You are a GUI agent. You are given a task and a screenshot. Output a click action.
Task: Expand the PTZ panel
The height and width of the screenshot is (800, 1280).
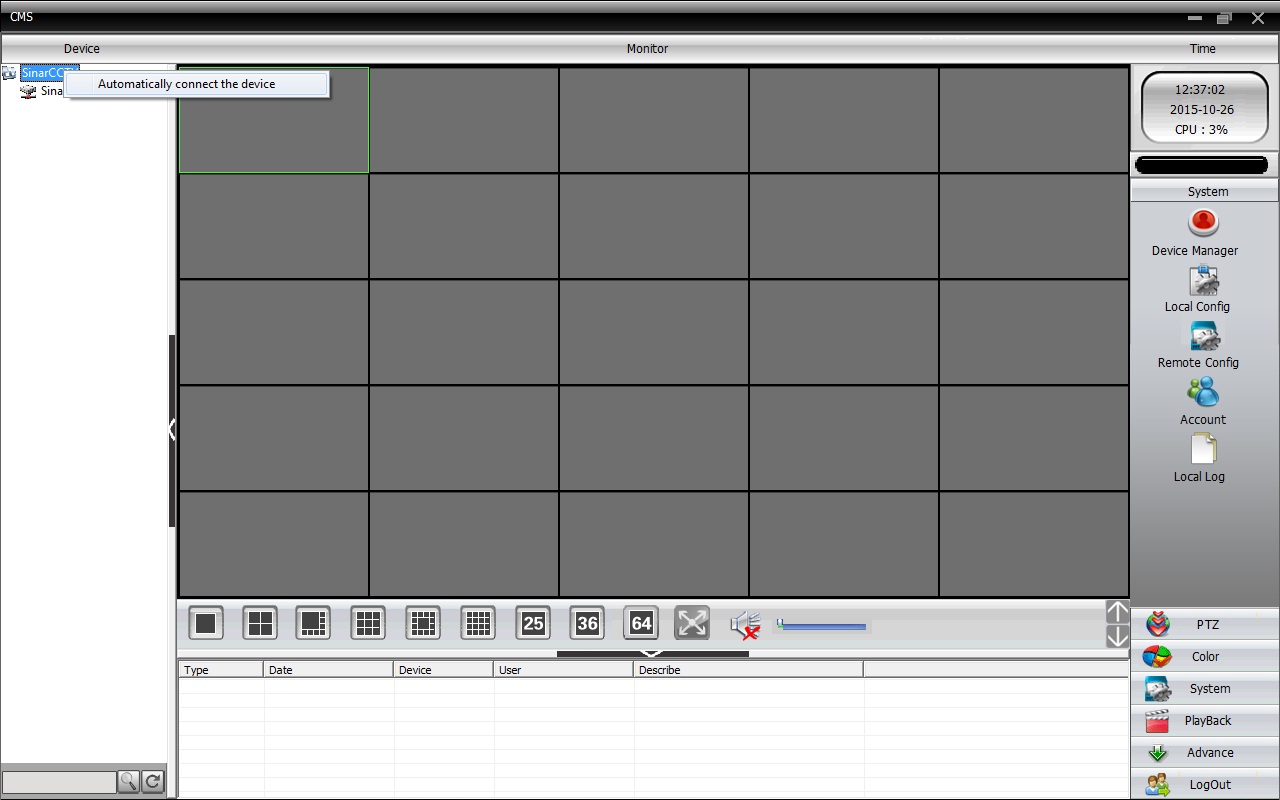[1205, 624]
